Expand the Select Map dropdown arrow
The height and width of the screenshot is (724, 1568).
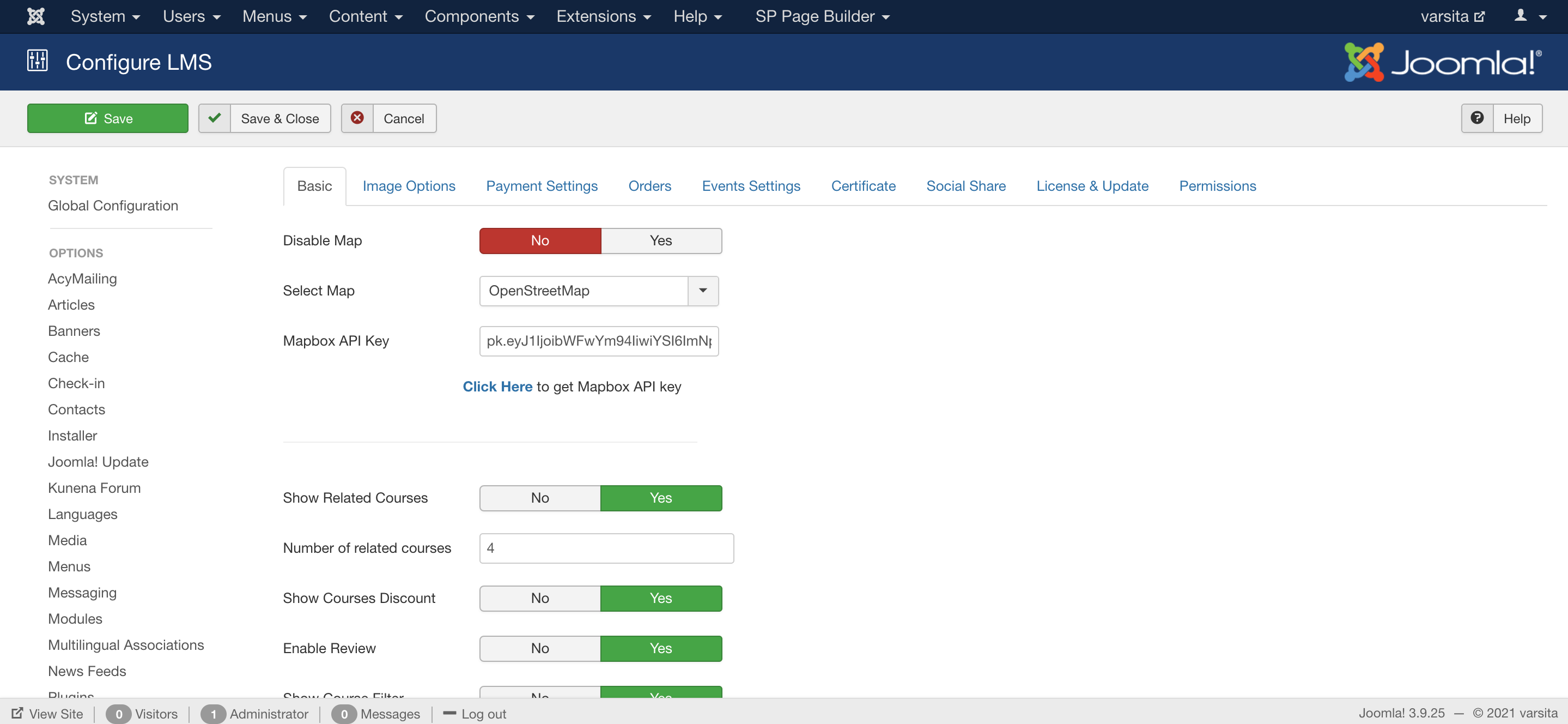[702, 291]
